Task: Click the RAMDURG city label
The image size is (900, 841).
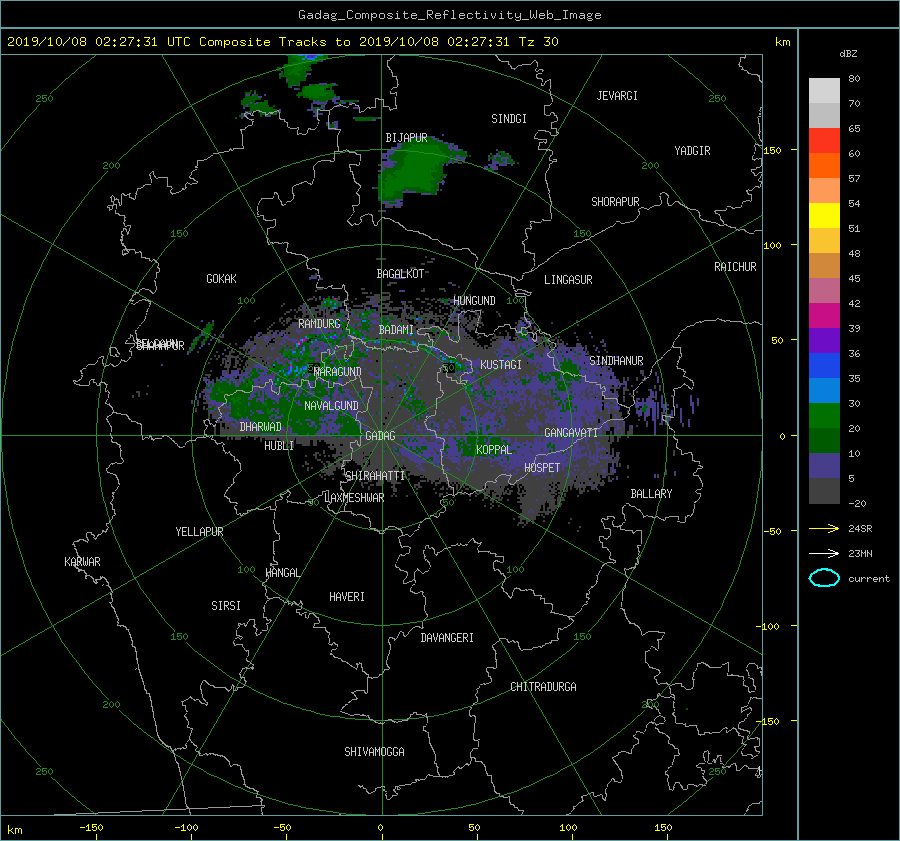Action: (x=319, y=324)
